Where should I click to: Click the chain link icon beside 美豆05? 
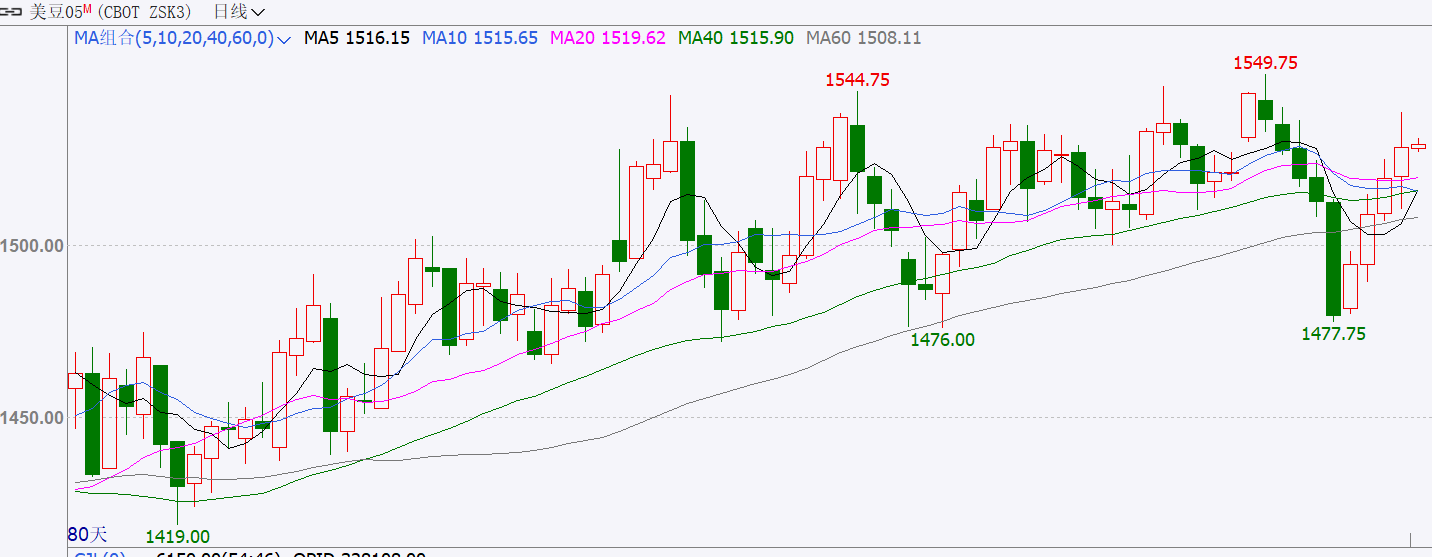(12, 12)
